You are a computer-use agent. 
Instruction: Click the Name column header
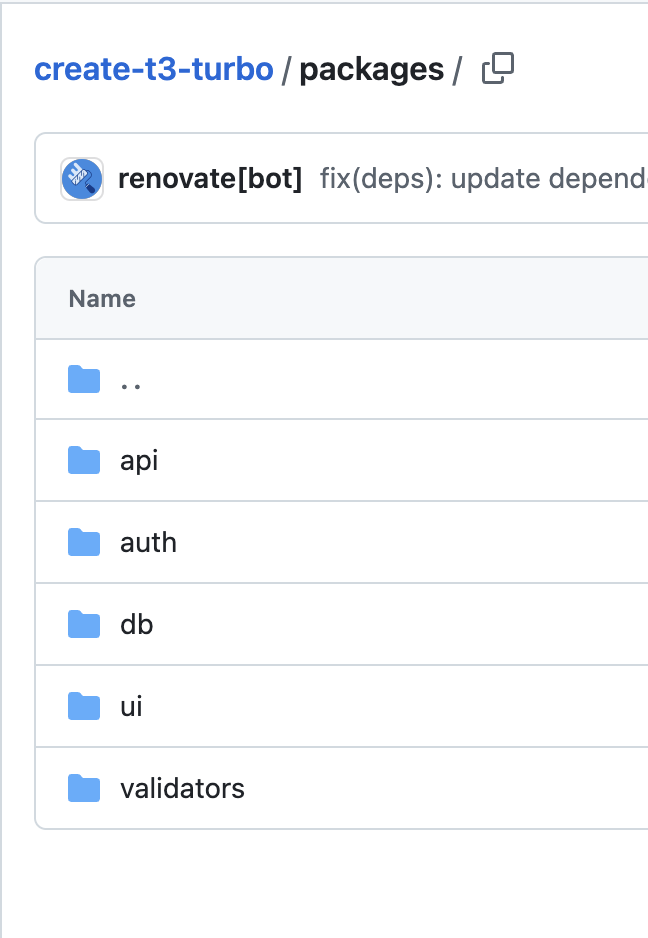pyautogui.click(x=102, y=299)
